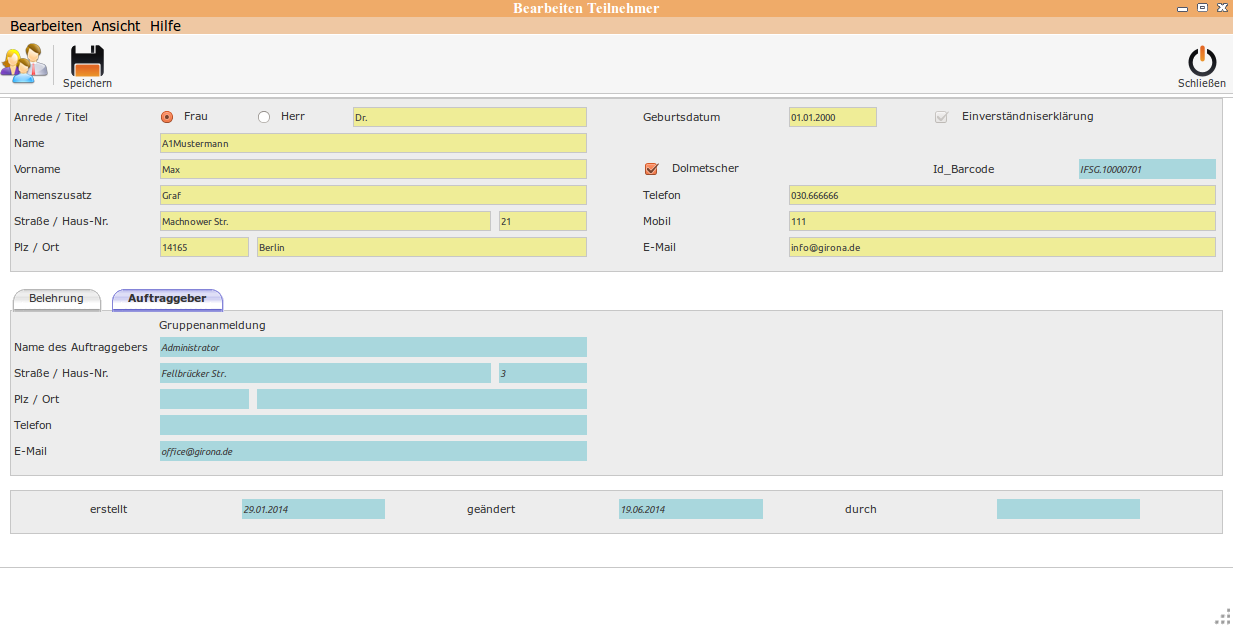Minimize the Bearbeiten Teilnehmer window
The width and height of the screenshot is (1233, 626).
1182,8
